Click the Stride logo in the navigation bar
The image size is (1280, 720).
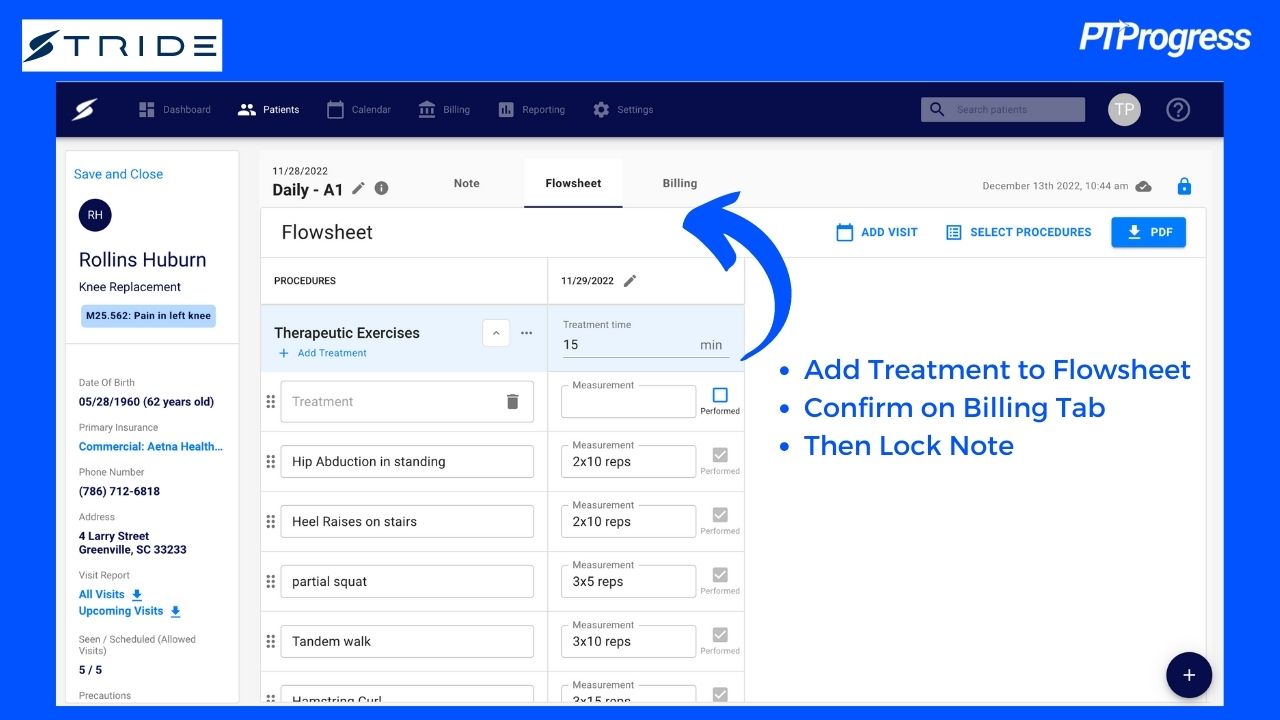click(x=84, y=109)
